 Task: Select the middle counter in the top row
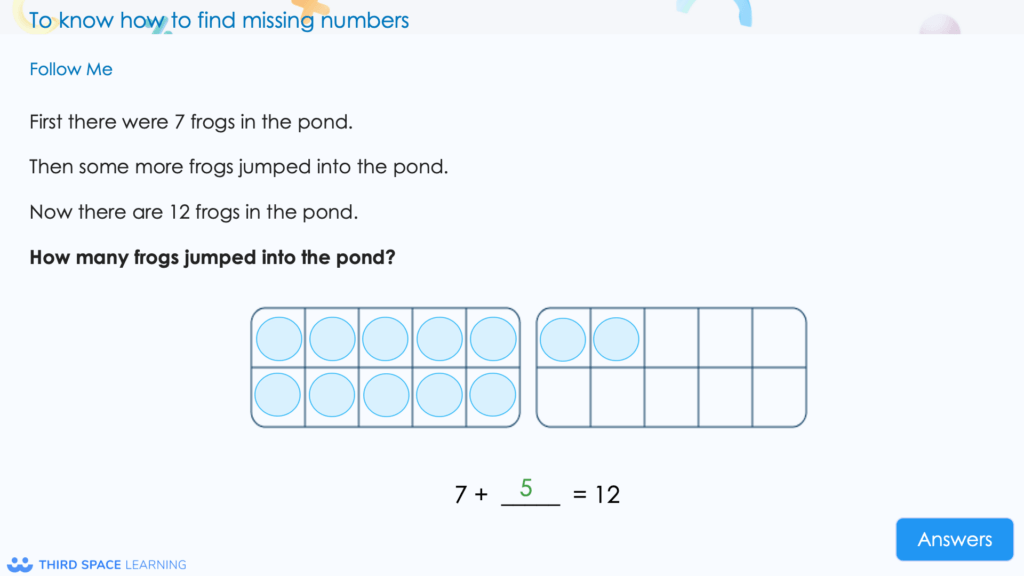(385, 338)
